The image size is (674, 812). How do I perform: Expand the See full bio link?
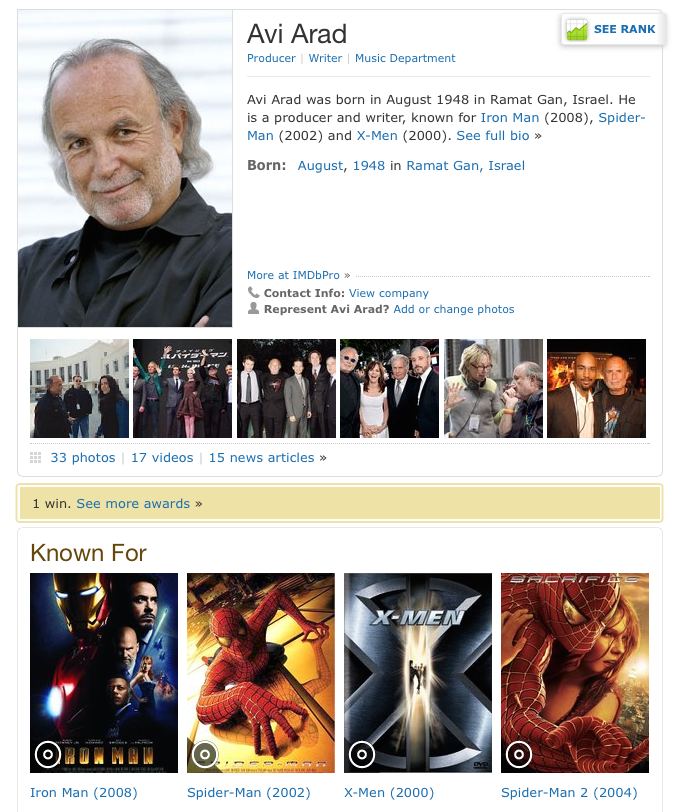492,136
